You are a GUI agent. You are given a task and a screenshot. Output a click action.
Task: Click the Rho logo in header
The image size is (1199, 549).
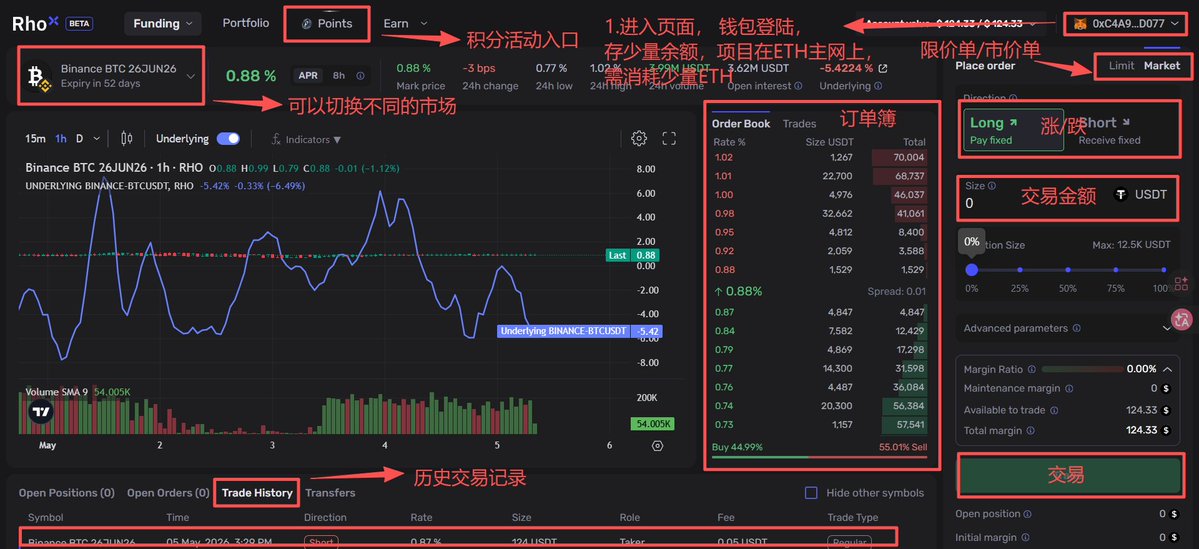(35, 23)
